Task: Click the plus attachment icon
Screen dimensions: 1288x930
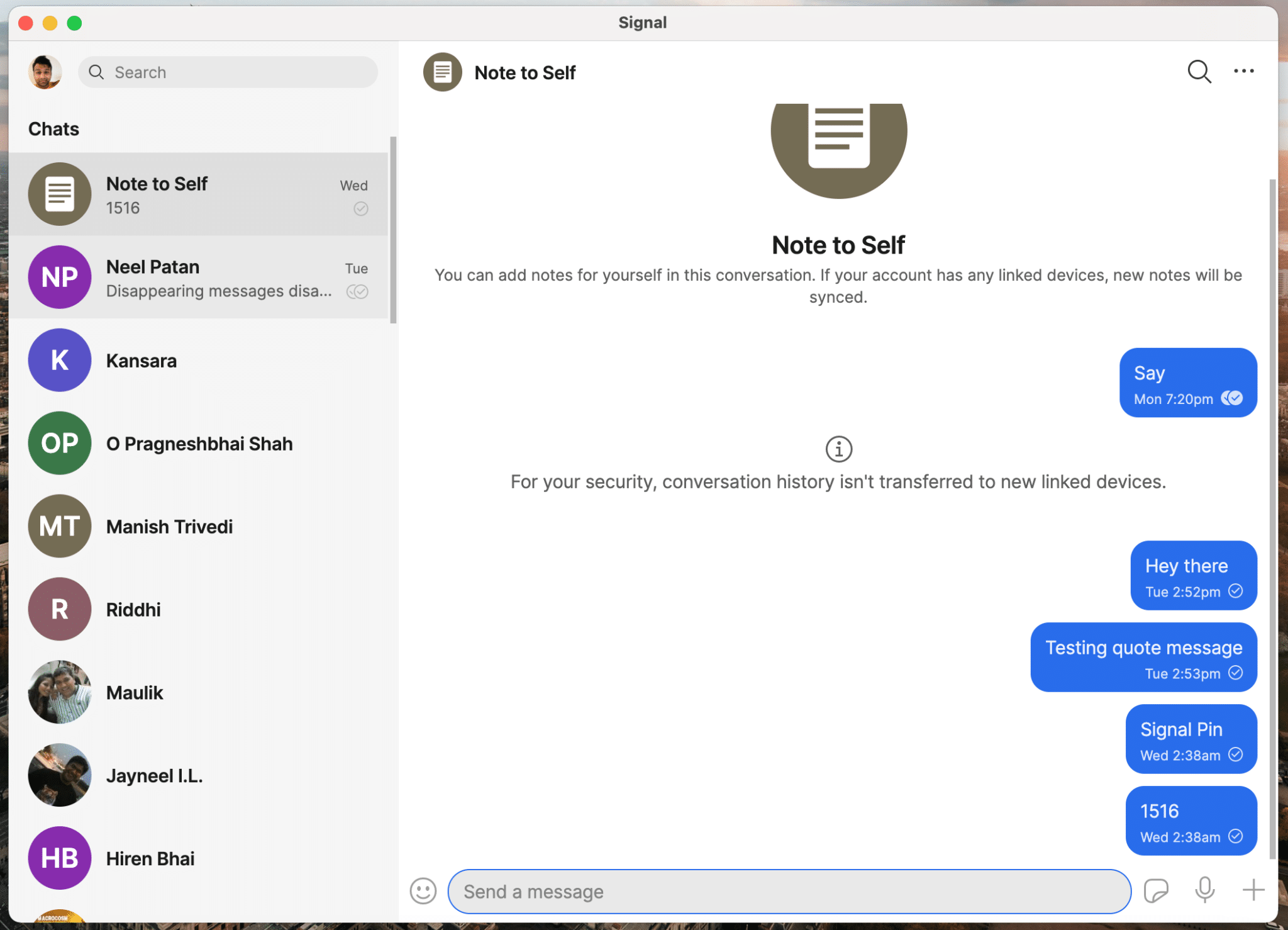Action: [x=1253, y=890]
